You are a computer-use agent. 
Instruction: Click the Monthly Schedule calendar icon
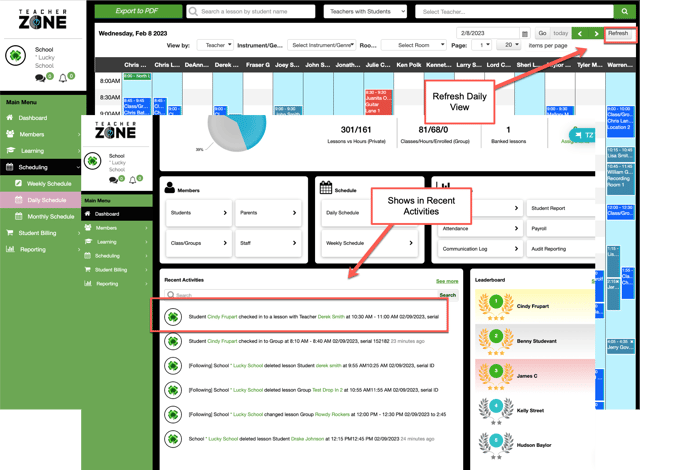18,216
